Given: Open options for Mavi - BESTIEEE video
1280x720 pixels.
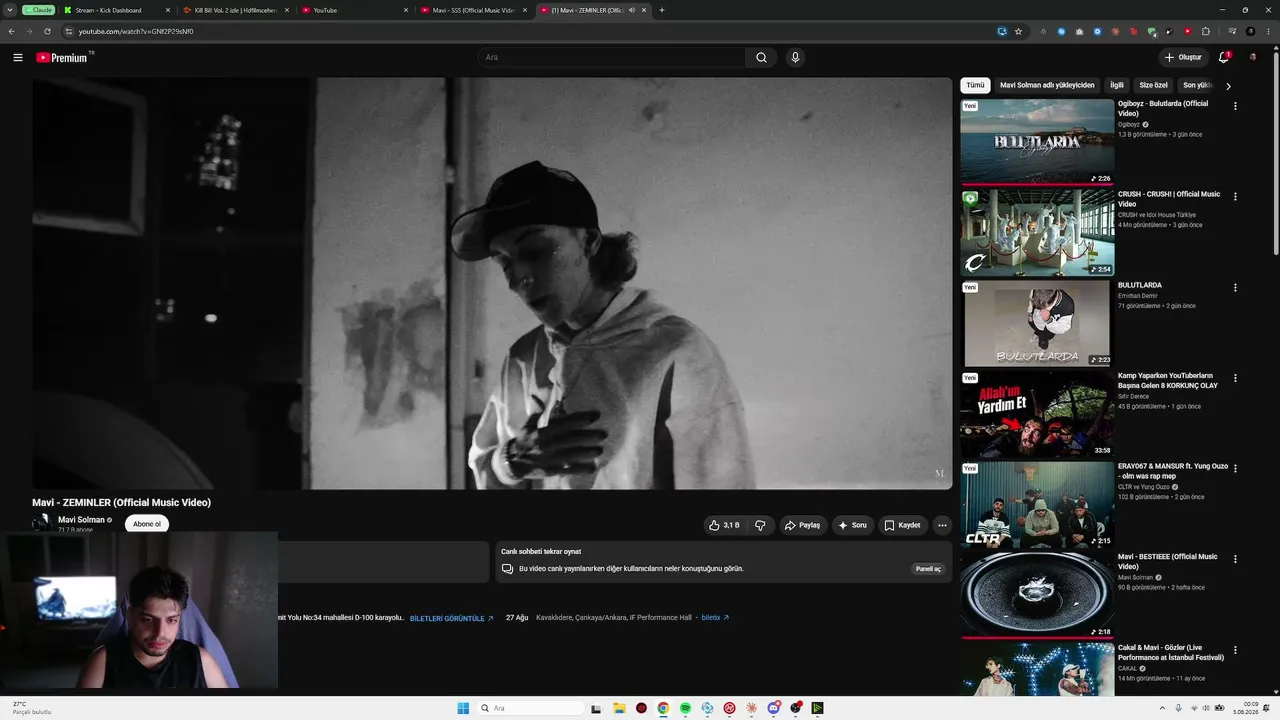Looking at the screenshot, I should click(x=1235, y=559).
